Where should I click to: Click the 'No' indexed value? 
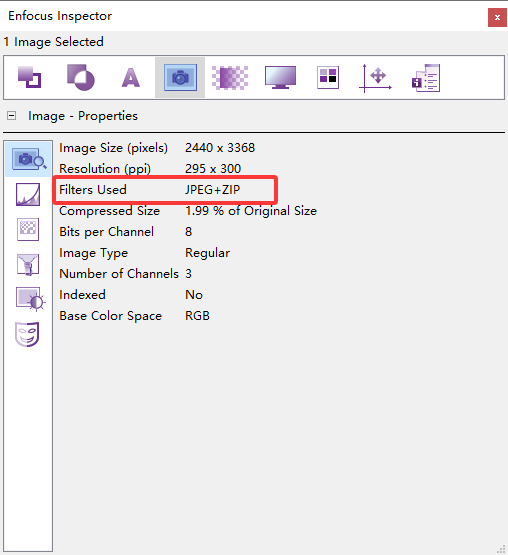[194, 295]
